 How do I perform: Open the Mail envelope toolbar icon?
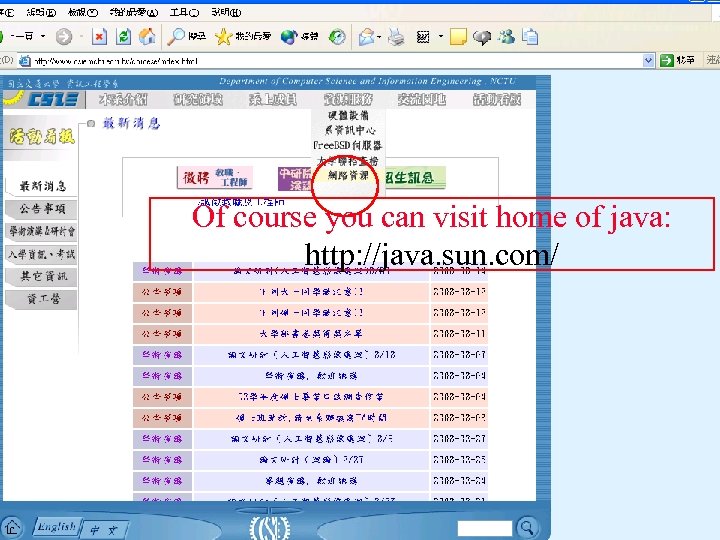click(366, 36)
